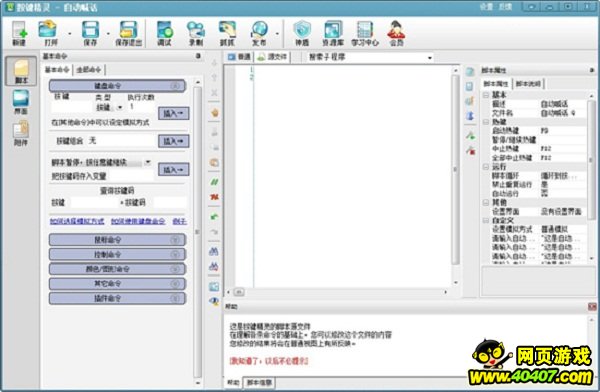Open the 如何选择模拟方式 help link
The height and width of the screenshot is (392, 600).
tap(77, 221)
